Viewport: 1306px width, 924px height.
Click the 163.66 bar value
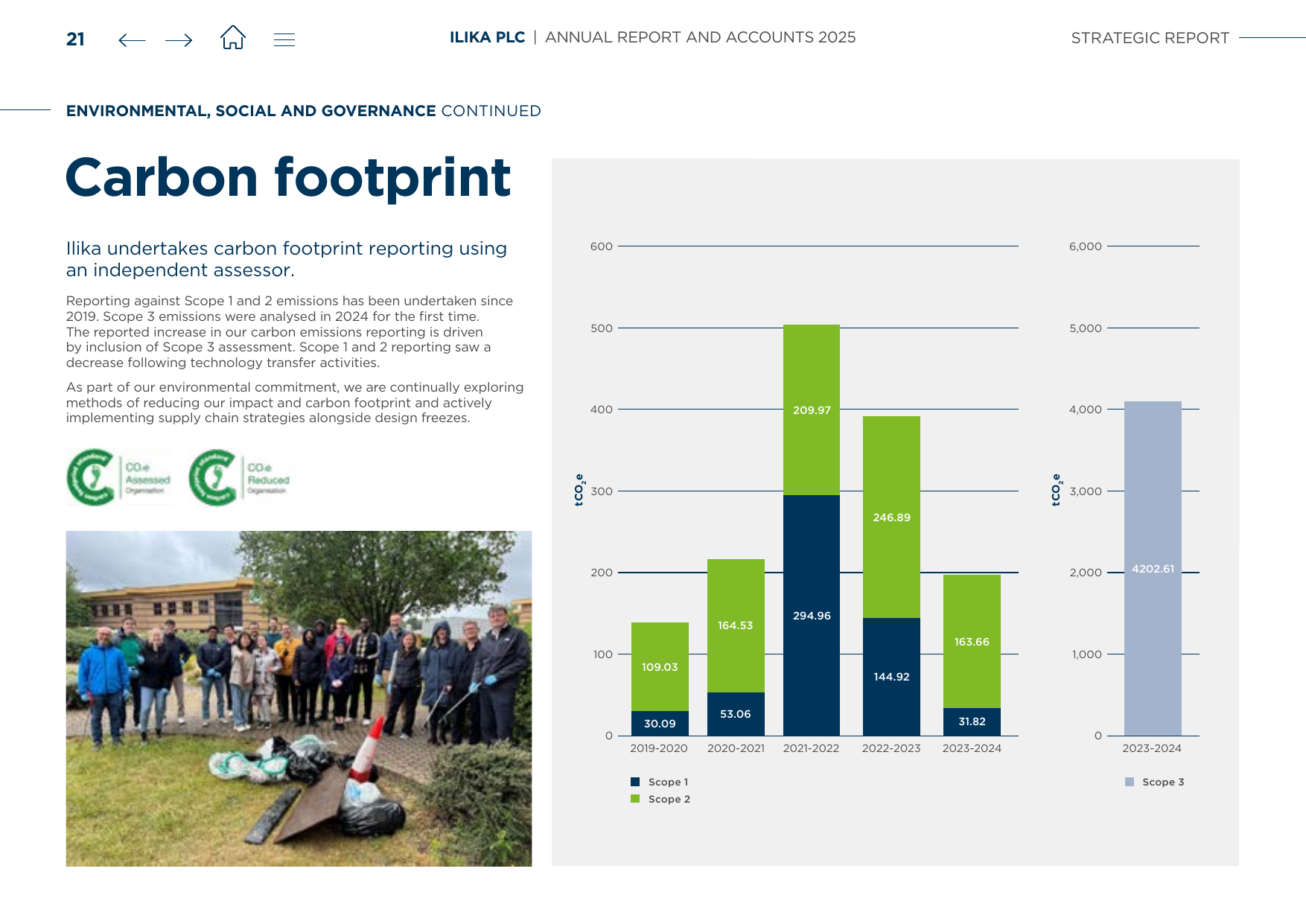click(x=972, y=642)
